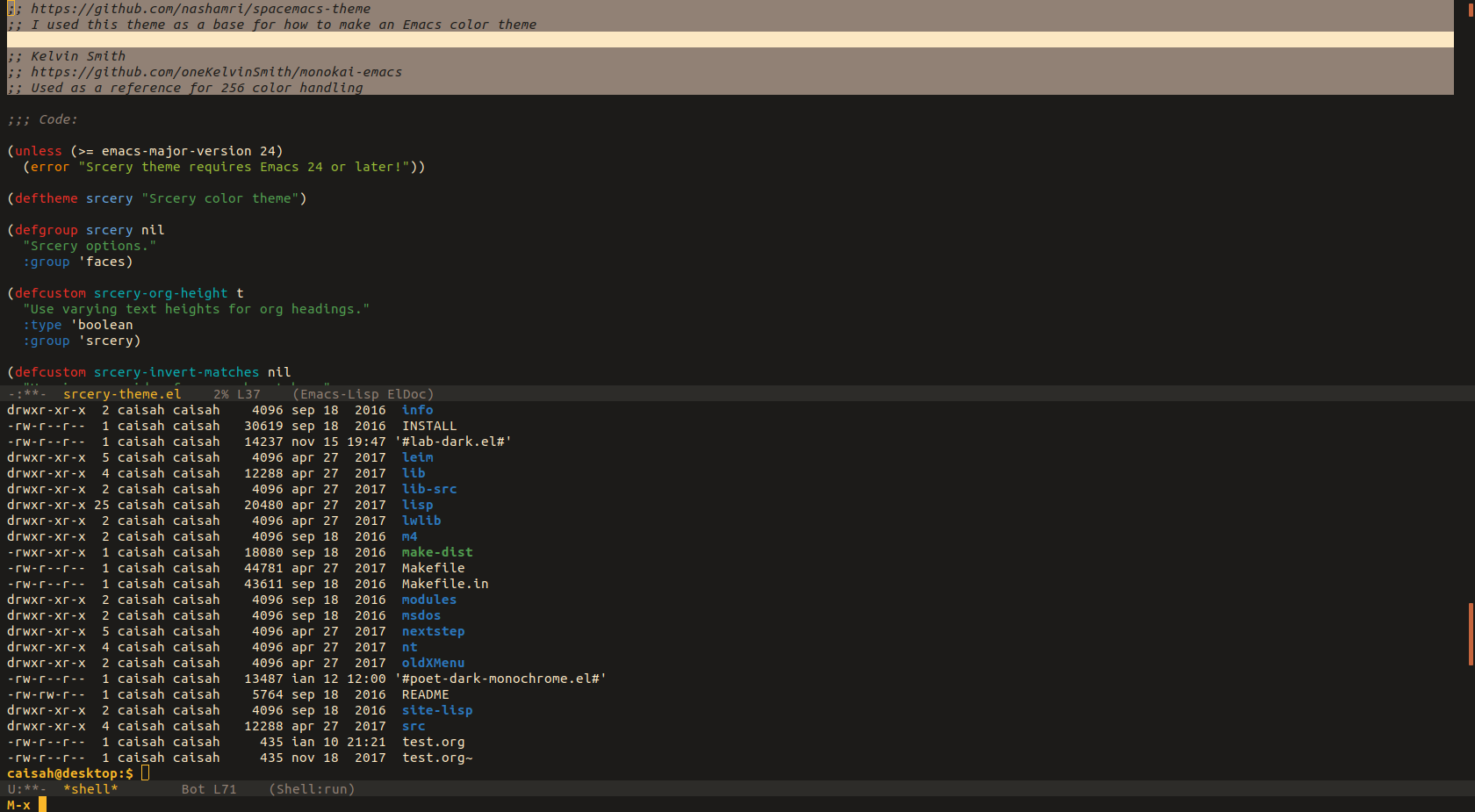Click the site-lisp directory name
Screen dimensions: 1475x812
[x=437, y=710]
